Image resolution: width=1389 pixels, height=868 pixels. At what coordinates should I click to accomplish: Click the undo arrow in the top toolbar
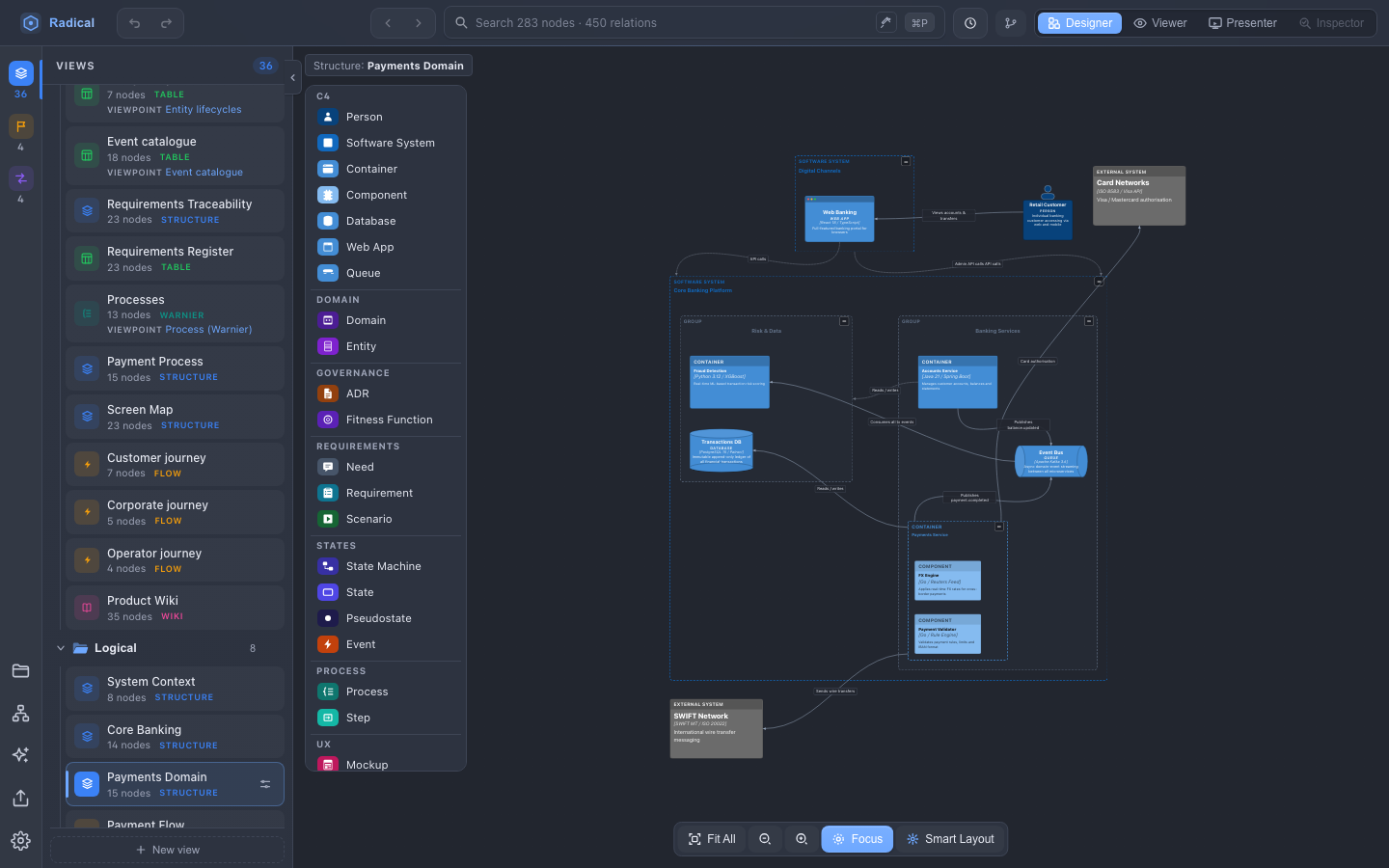pyautogui.click(x=135, y=23)
